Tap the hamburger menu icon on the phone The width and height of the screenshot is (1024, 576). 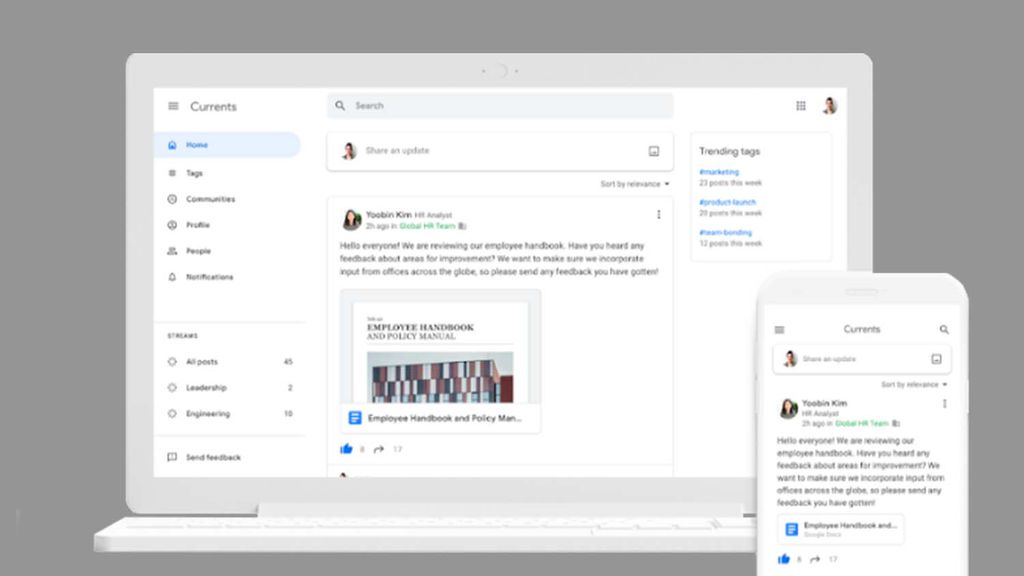coord(780,329)
